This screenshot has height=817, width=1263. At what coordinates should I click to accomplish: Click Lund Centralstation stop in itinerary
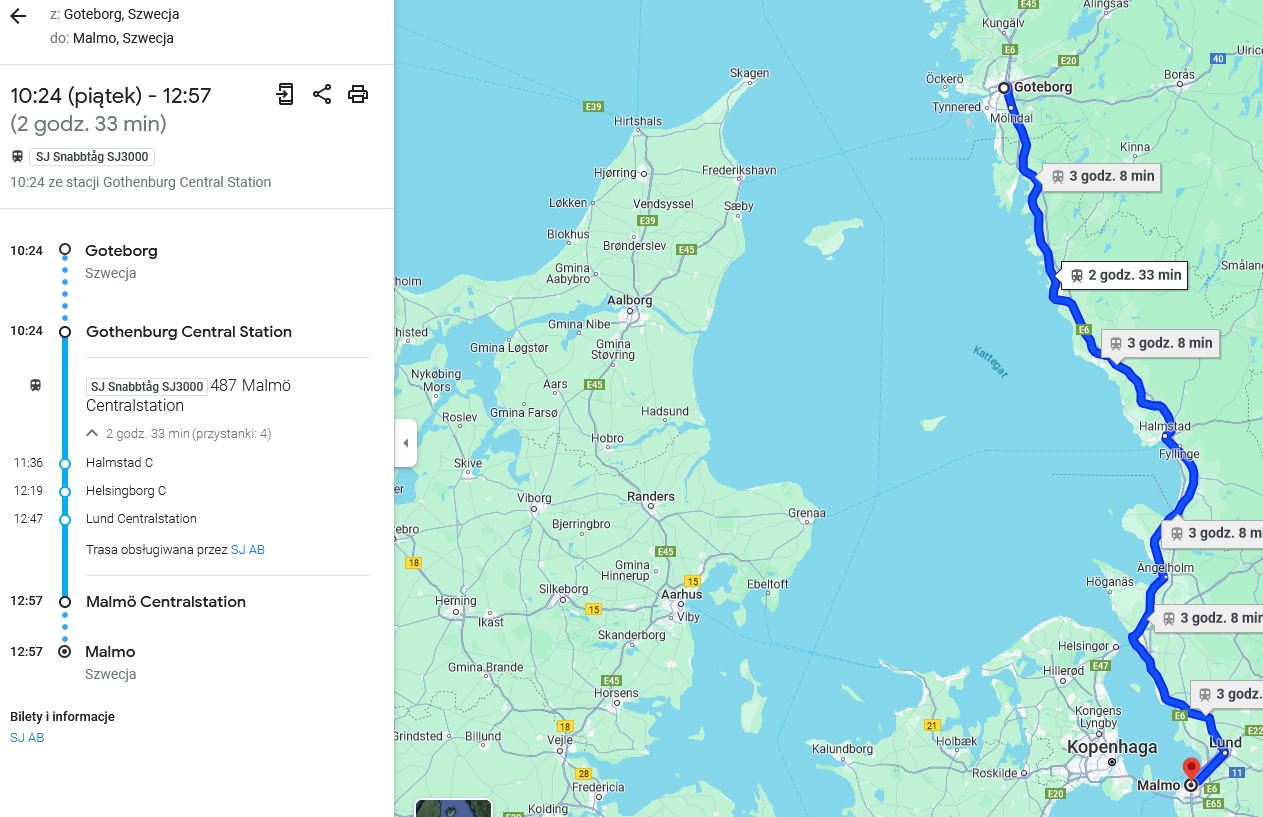pyautogui.click(x=141, y=519)
